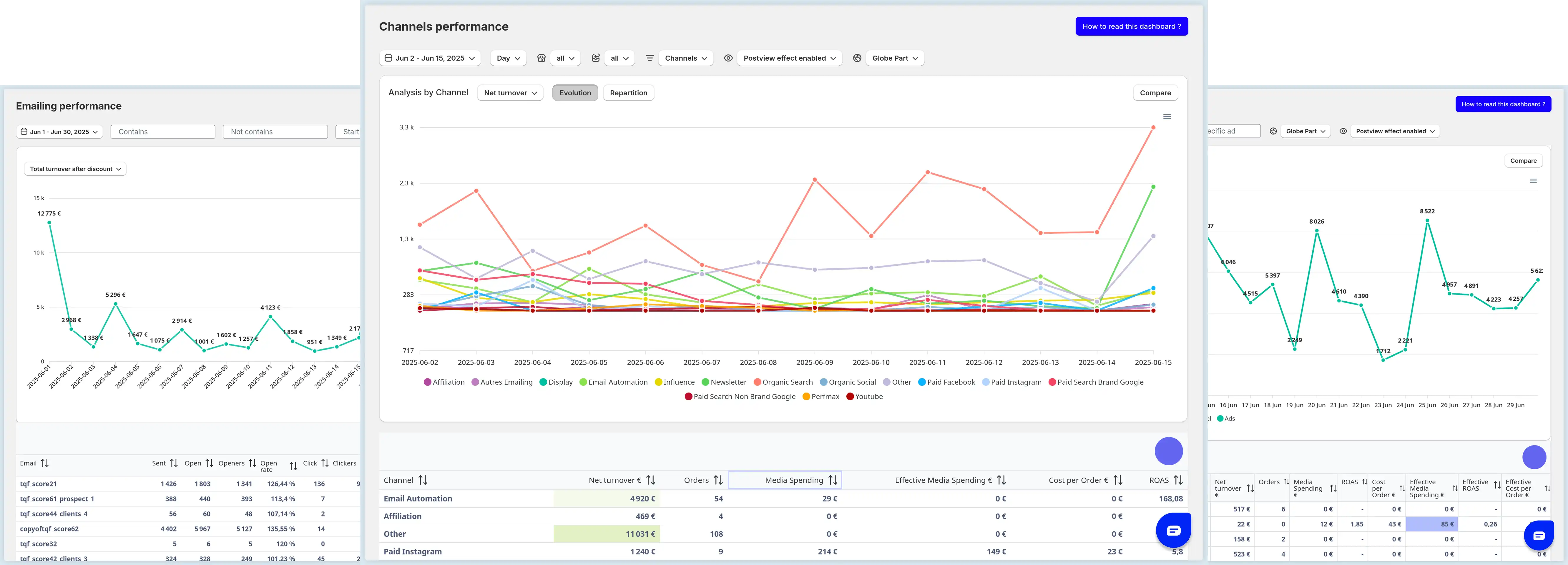The image size is (1568, 565).
Task: Click the filter-lines icon before Channels dropdown
Action: click(x=650, y=59)
